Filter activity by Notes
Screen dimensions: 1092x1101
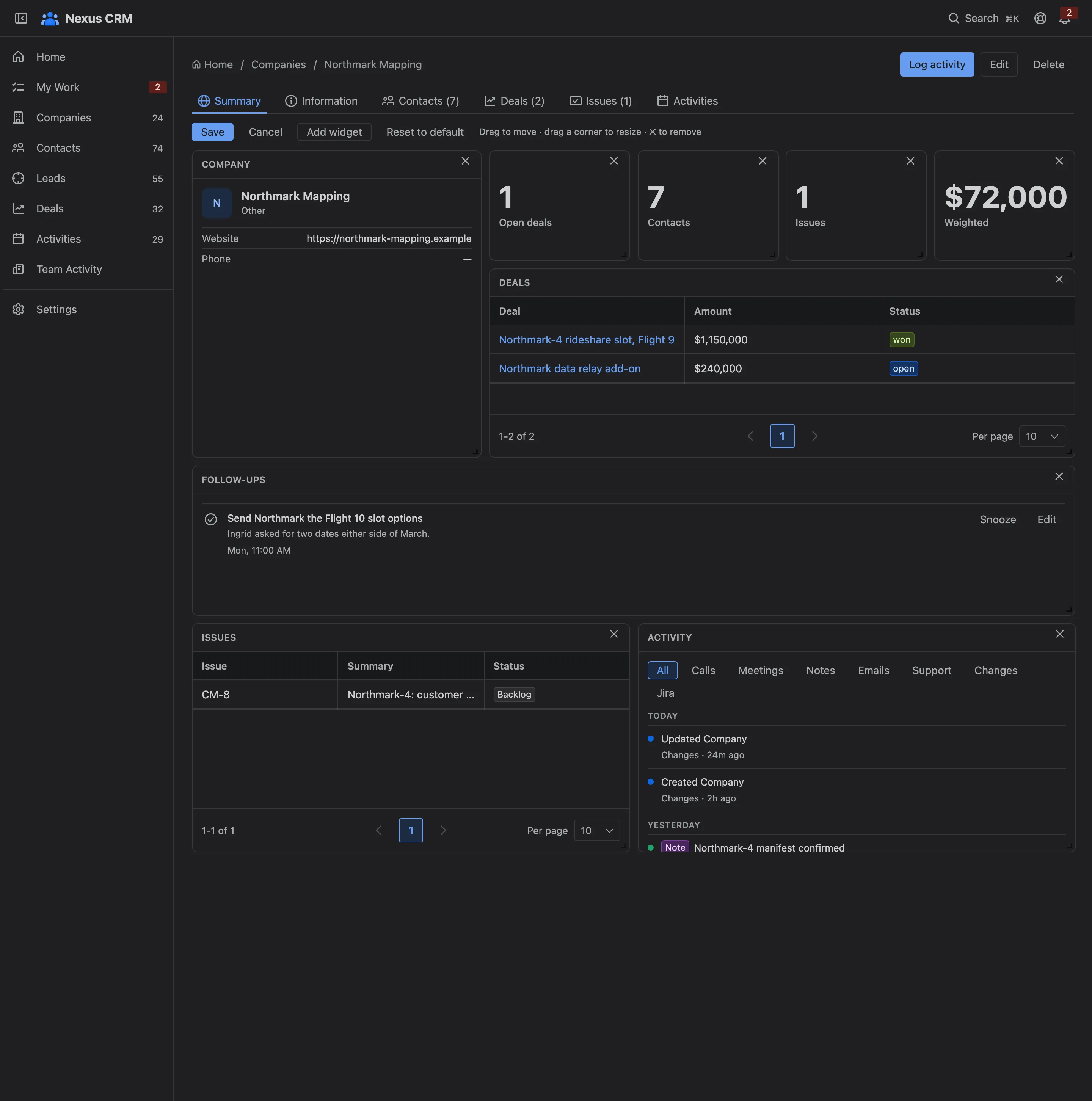[820, 671]
